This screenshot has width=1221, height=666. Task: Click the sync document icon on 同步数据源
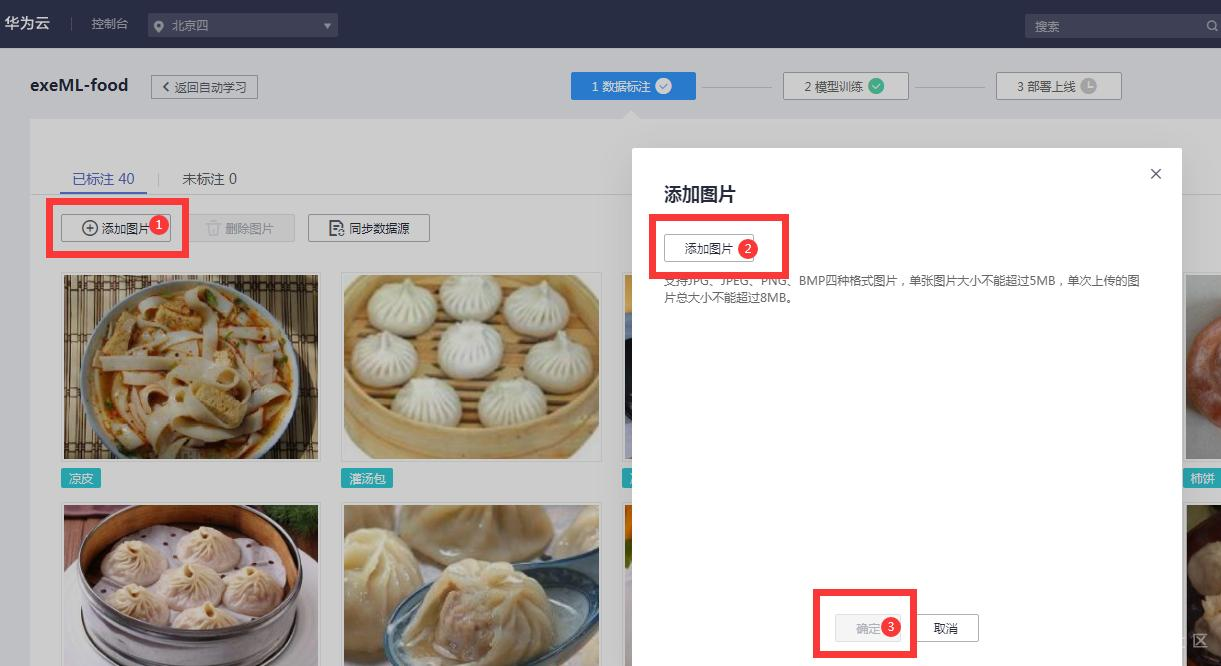coord(337,228)
